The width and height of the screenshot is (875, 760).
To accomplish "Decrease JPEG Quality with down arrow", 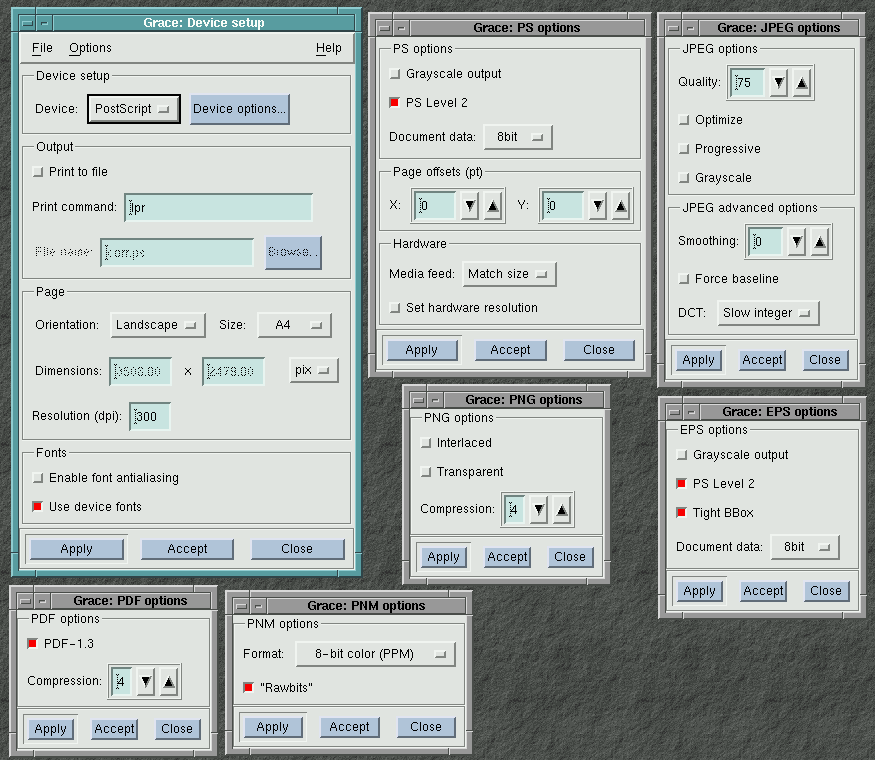I will point(778,83).
